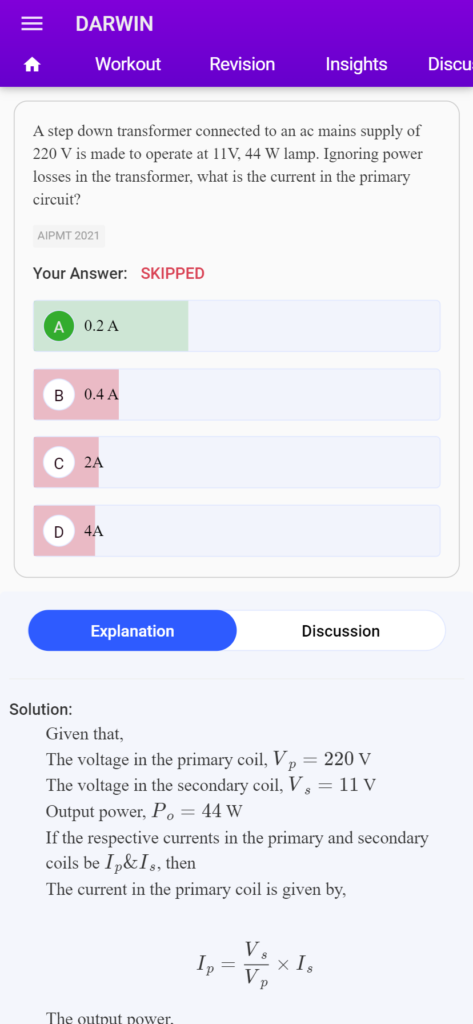Switch to the Revision tab

242,64
